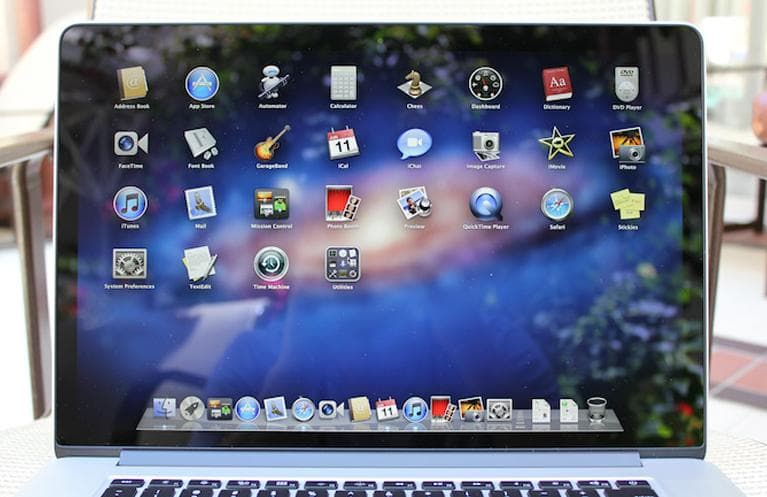Click iPhoto icon in the Dock
This screenshot has height=497, width=767.
pos(472,409)
